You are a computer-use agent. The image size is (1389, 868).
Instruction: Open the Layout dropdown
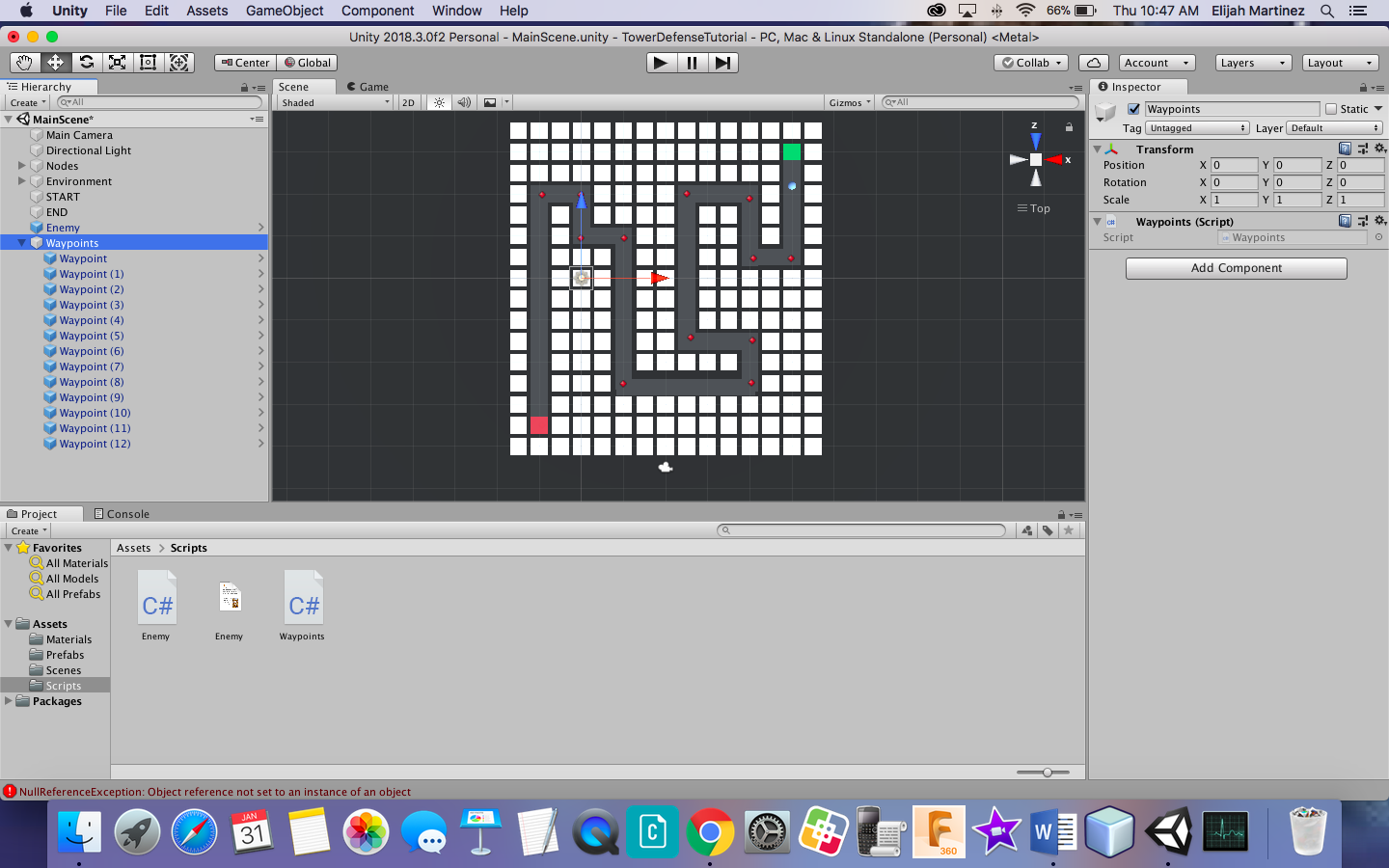[1340, 62]
